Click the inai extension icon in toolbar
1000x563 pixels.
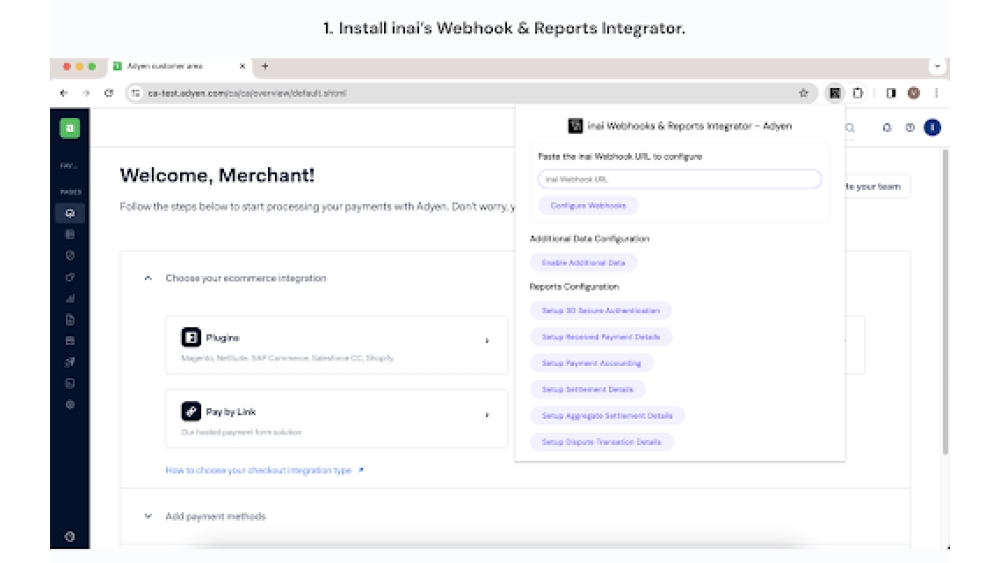[x=834, y=93]
